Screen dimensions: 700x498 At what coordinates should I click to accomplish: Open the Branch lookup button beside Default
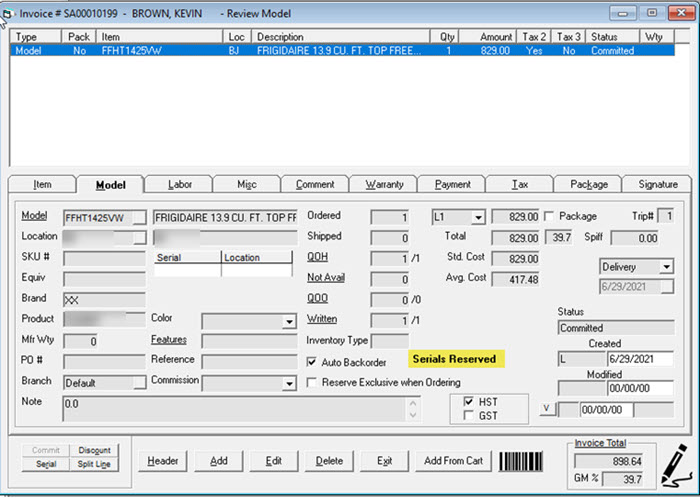(x=139, y=383)
